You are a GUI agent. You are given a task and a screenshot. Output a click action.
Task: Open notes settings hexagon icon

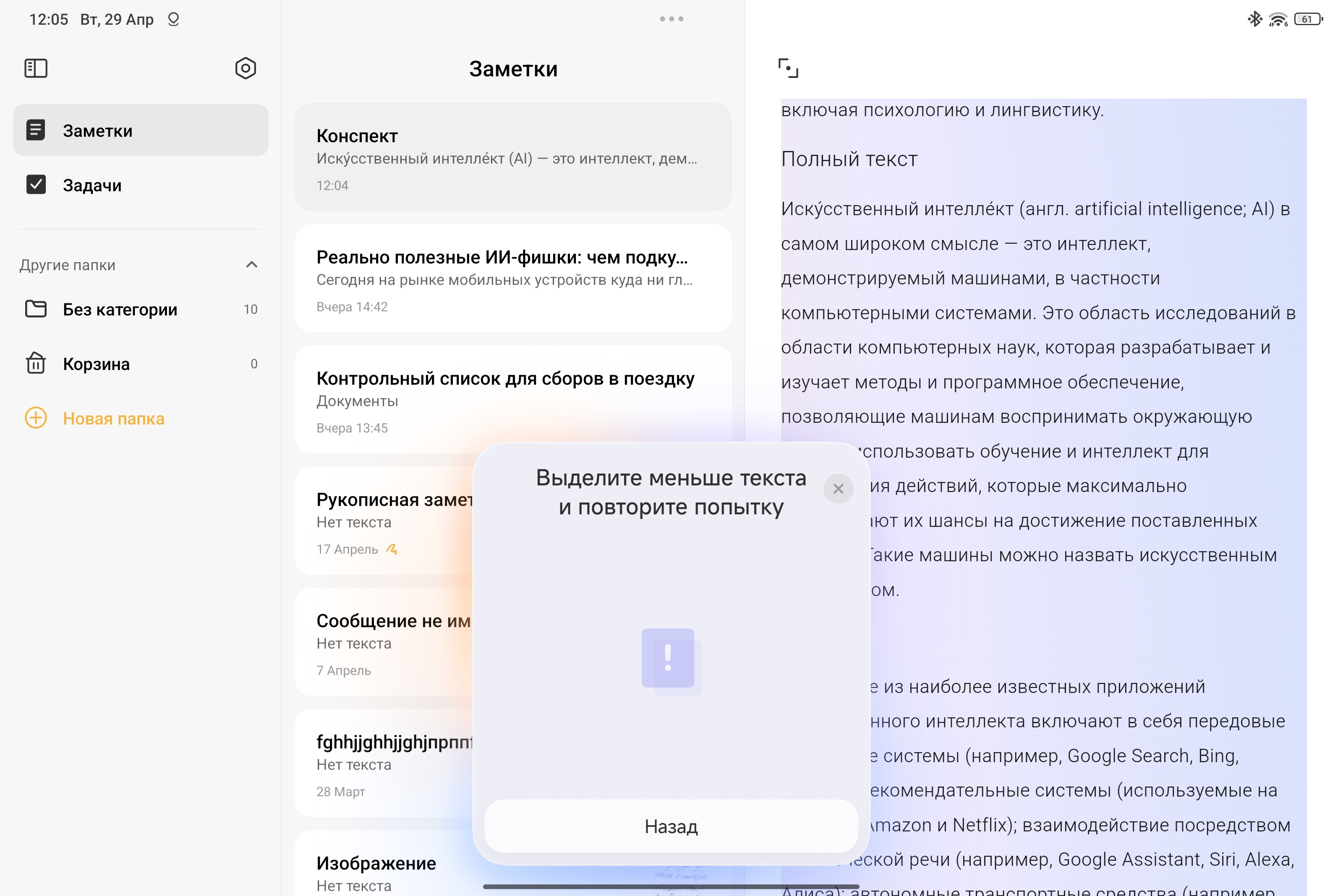245,68
